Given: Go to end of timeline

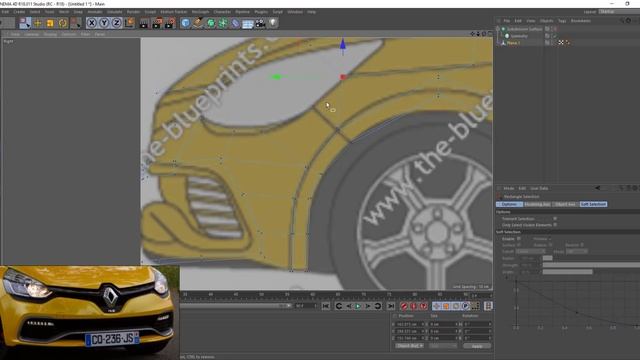Looking at the screenshot, I should [x=391, y=306].
